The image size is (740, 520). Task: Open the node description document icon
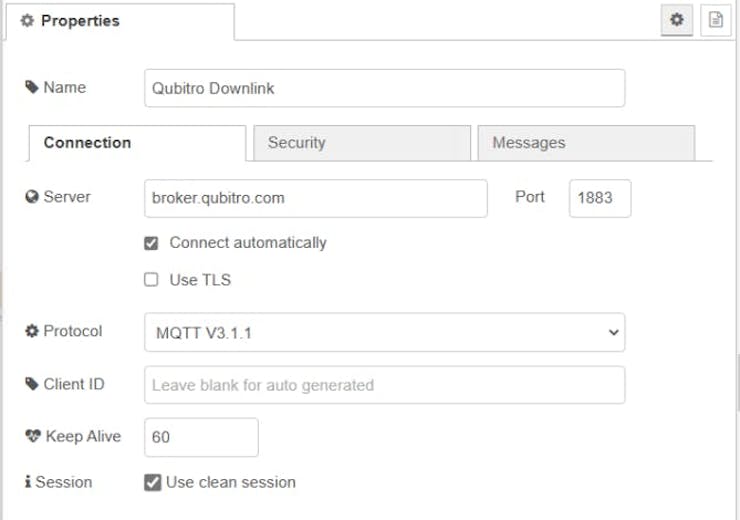(715, 20)
